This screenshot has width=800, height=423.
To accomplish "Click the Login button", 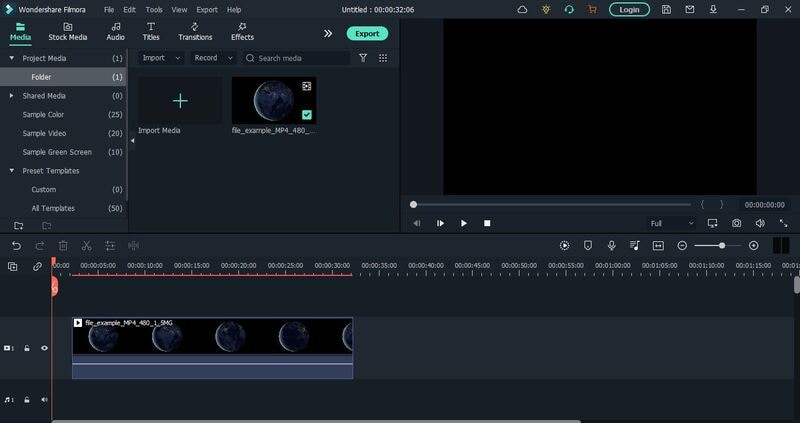I will 629,10.
